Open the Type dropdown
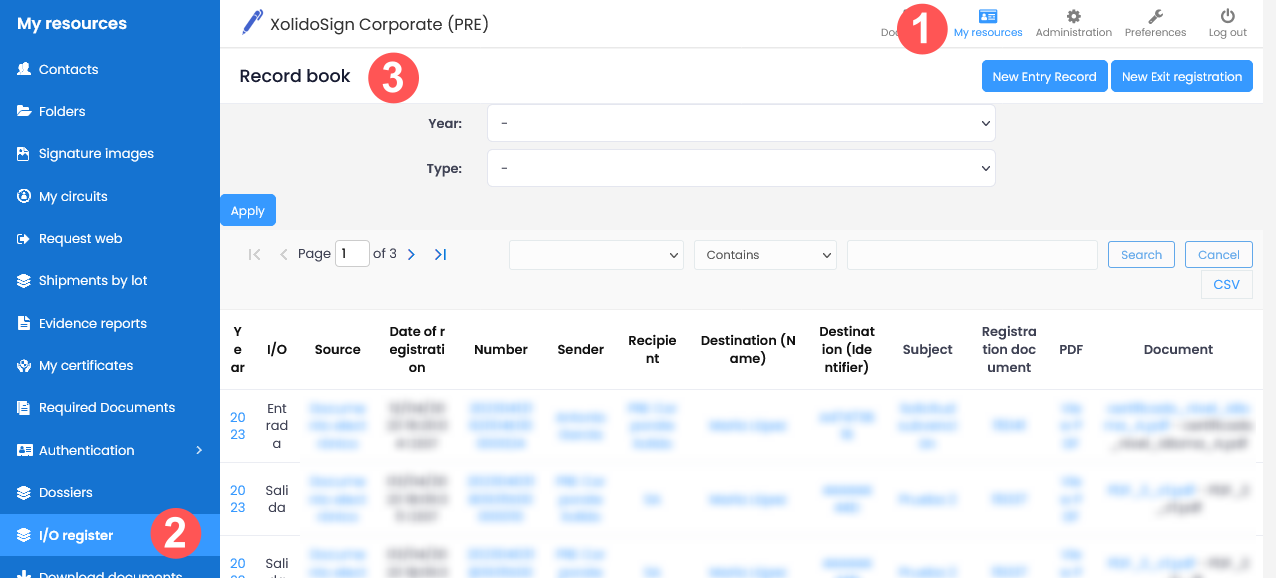The width and height of the screenshot is (1276, 578). click(x=741, y=168)
